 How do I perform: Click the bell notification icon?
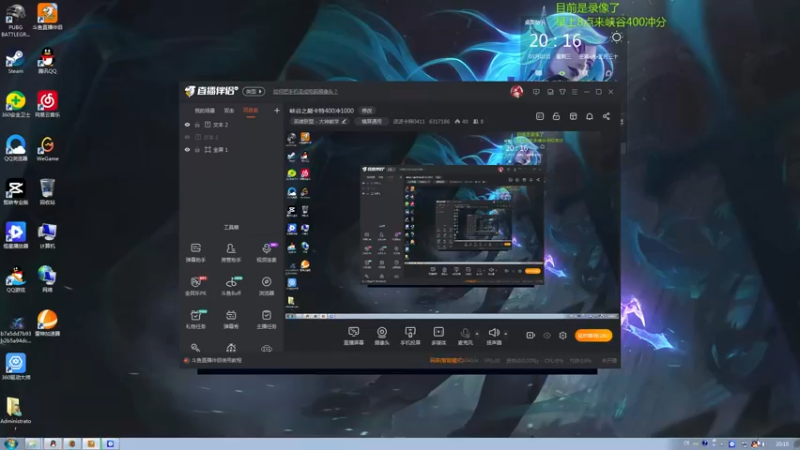tap(589, 116)
